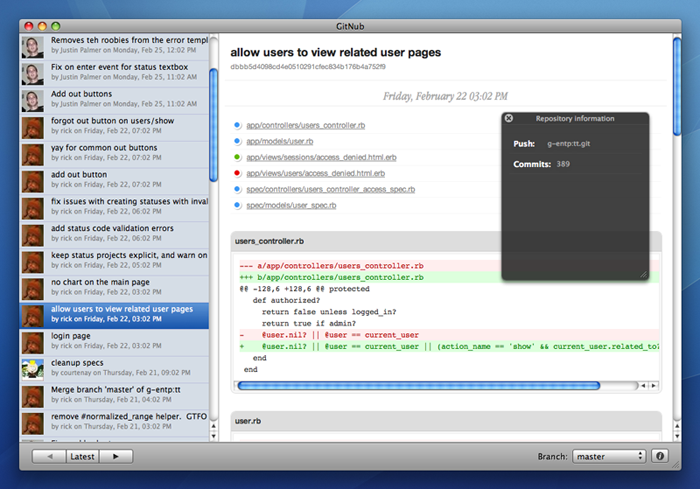Viewport: 700px width, 489px height.
Task: Click the commit list vertical scrollbar thumb
Action: (213, 125)
